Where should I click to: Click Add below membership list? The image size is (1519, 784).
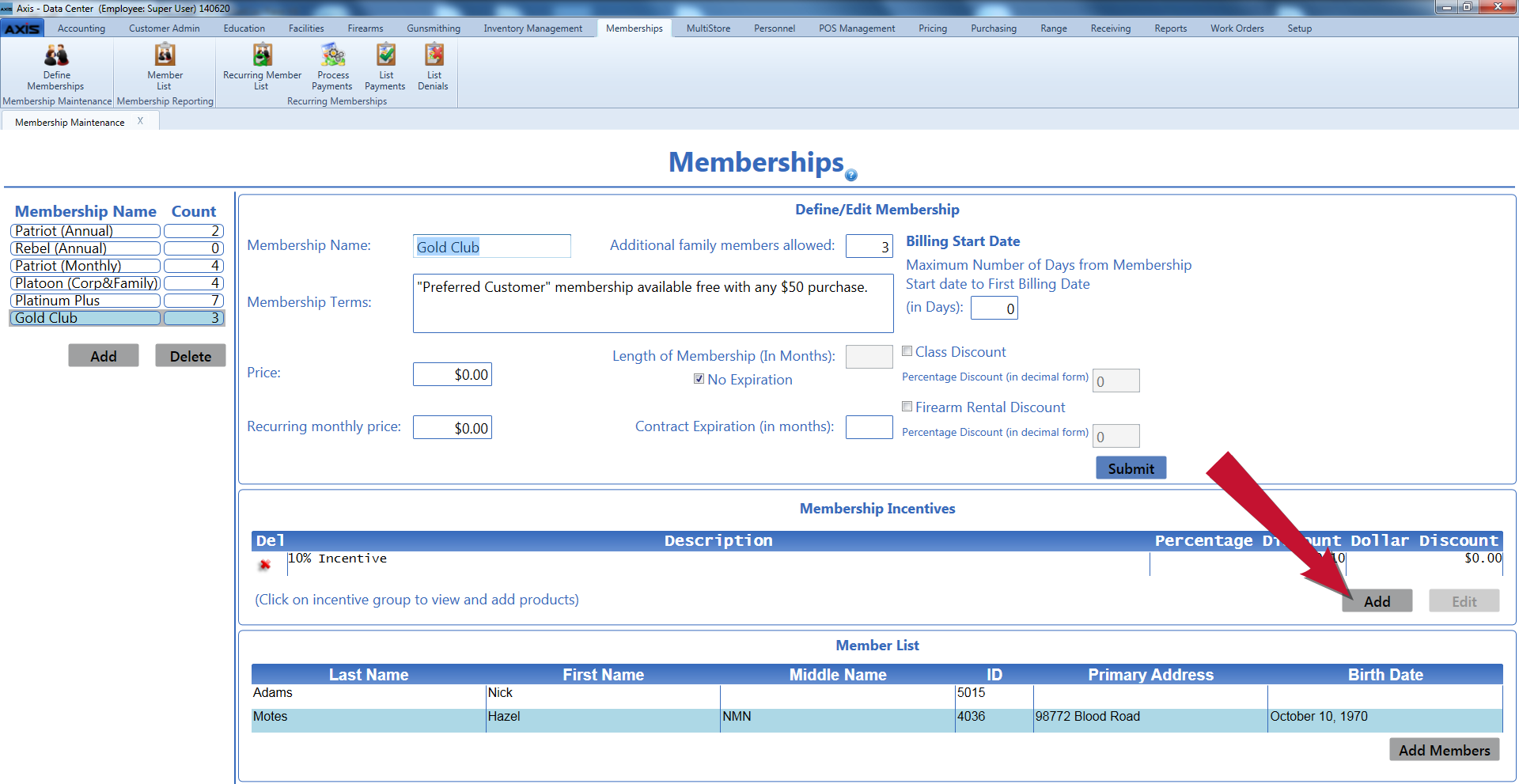click(x=104, y=356)
